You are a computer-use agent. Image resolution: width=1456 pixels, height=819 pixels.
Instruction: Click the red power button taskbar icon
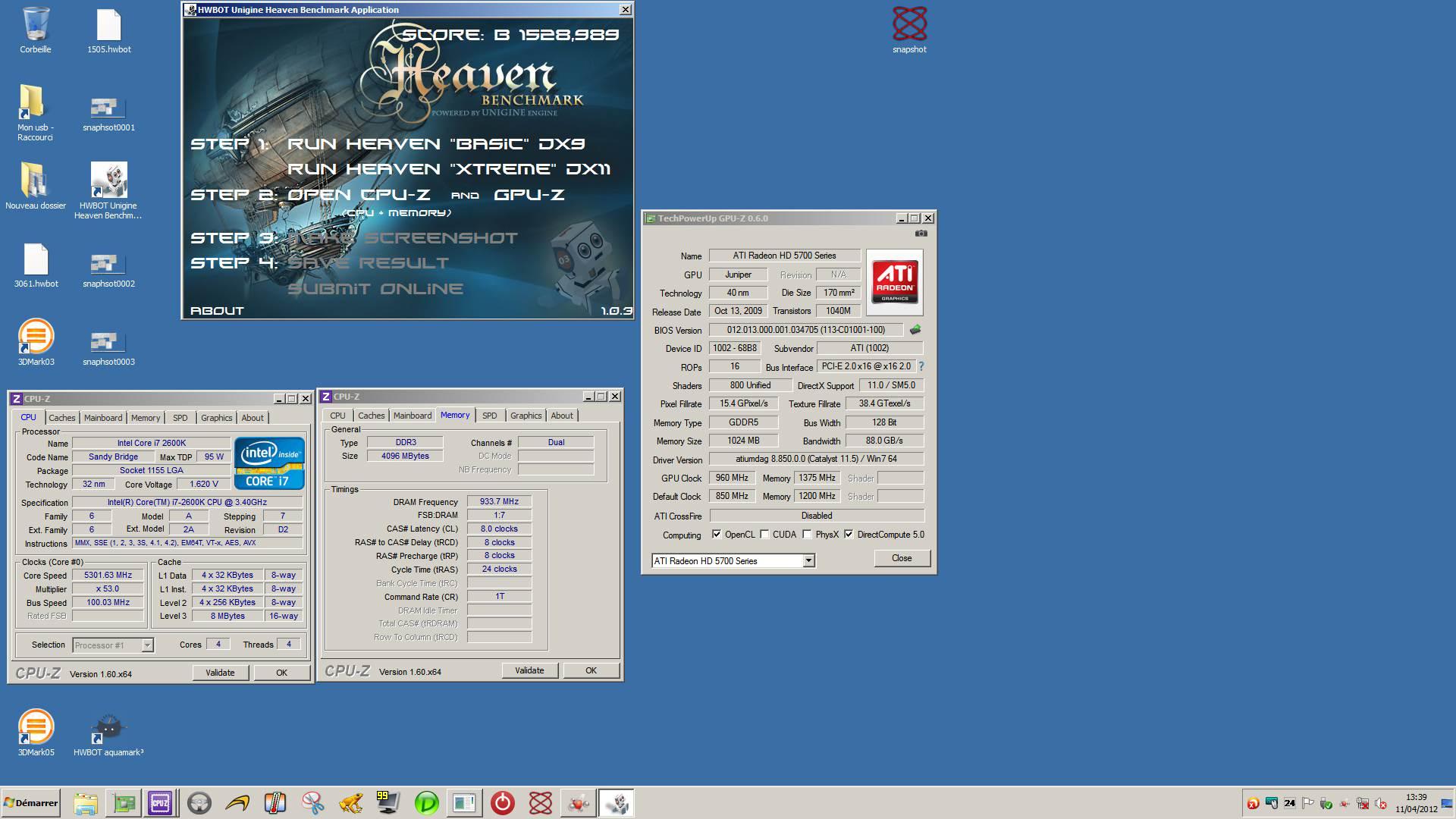pyautogui.click(x=502, y=803)
